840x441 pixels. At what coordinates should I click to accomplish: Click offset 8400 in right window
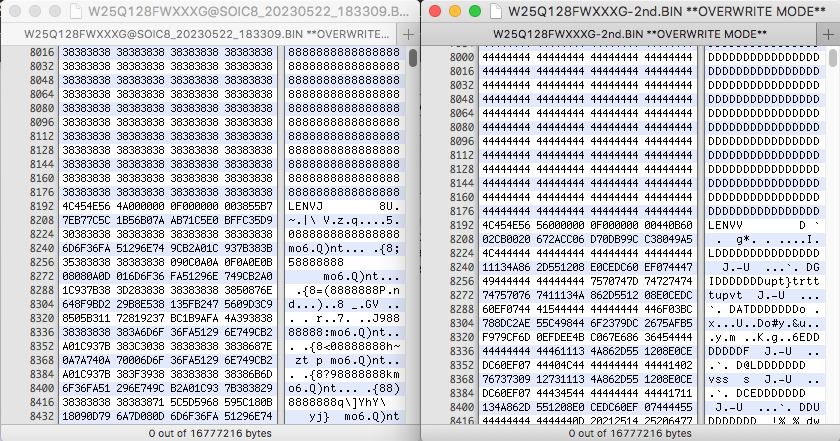(462, 407)
